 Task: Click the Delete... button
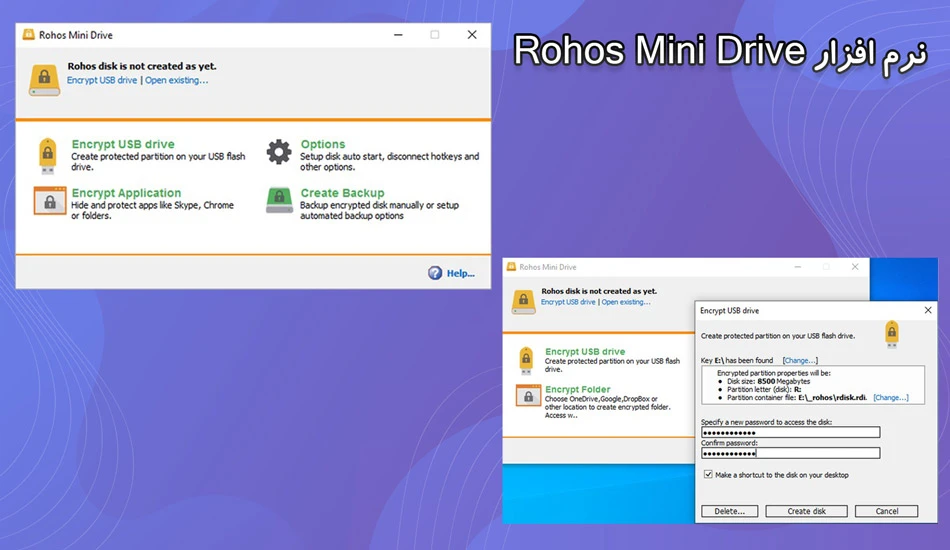point(729,511)
